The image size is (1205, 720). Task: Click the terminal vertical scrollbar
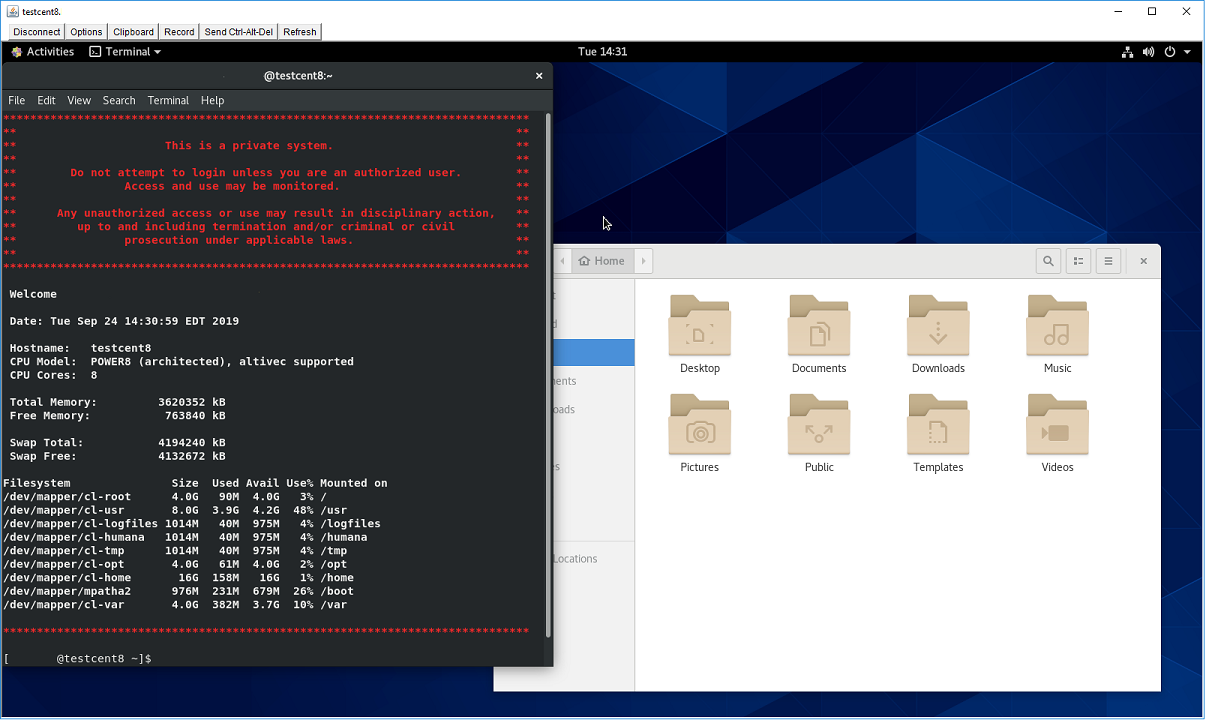548,375
